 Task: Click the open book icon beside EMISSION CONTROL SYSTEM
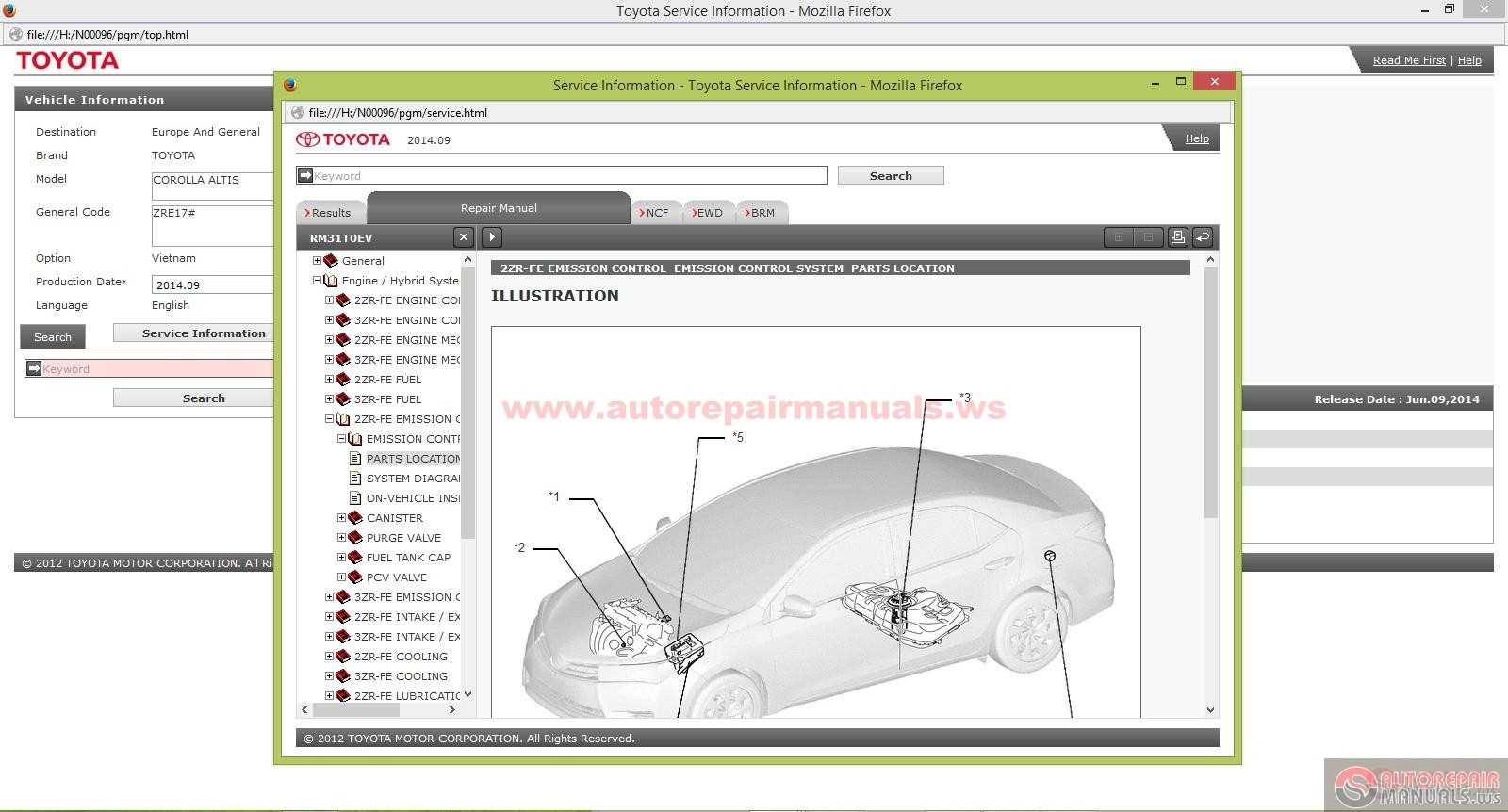pos(355,439)
